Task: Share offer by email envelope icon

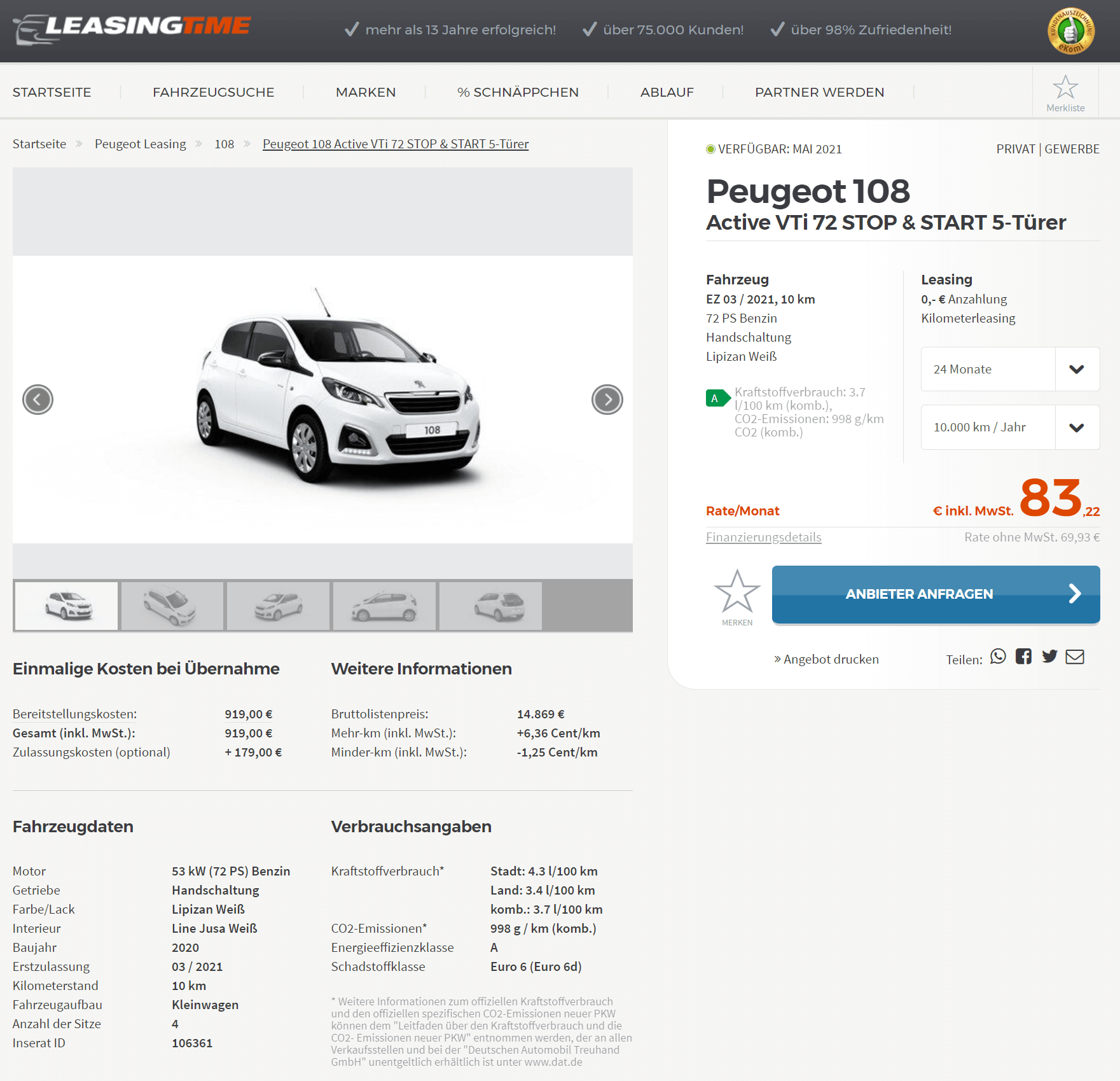Action: [1075, 657]
